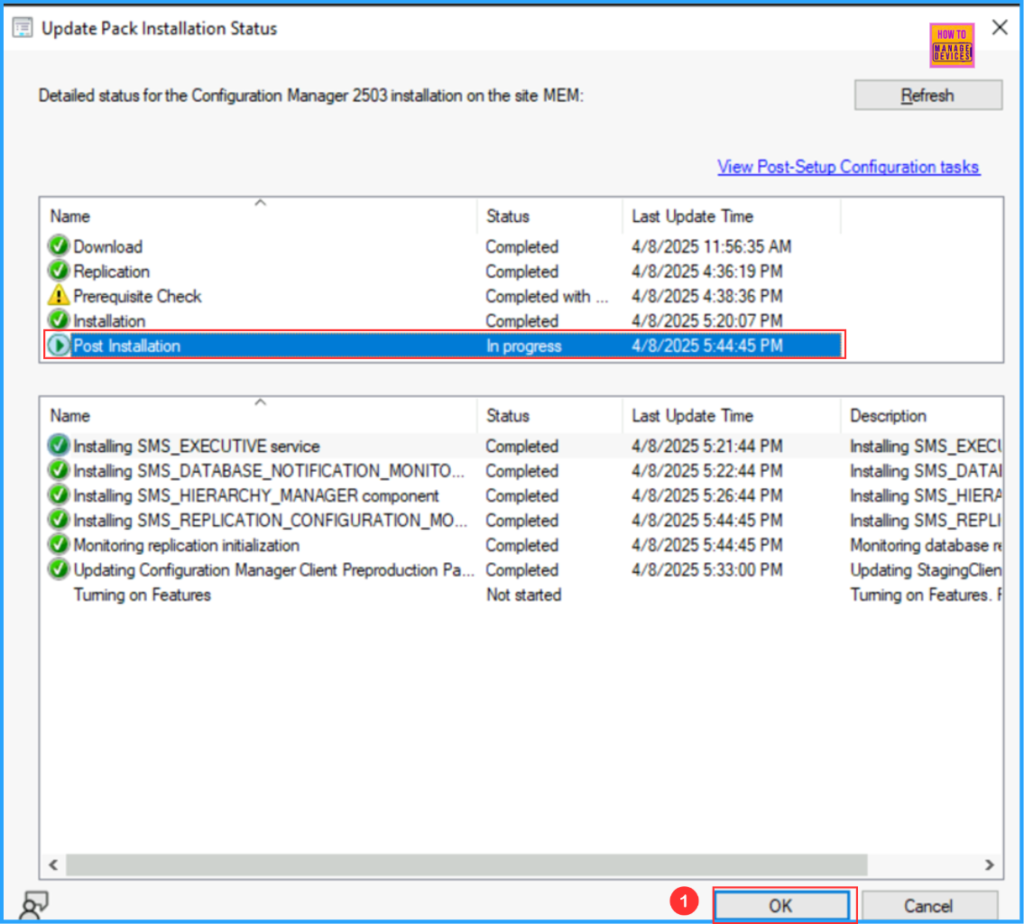Click the right arrow of the horizontal scrollbar

[x=989, y=865]
